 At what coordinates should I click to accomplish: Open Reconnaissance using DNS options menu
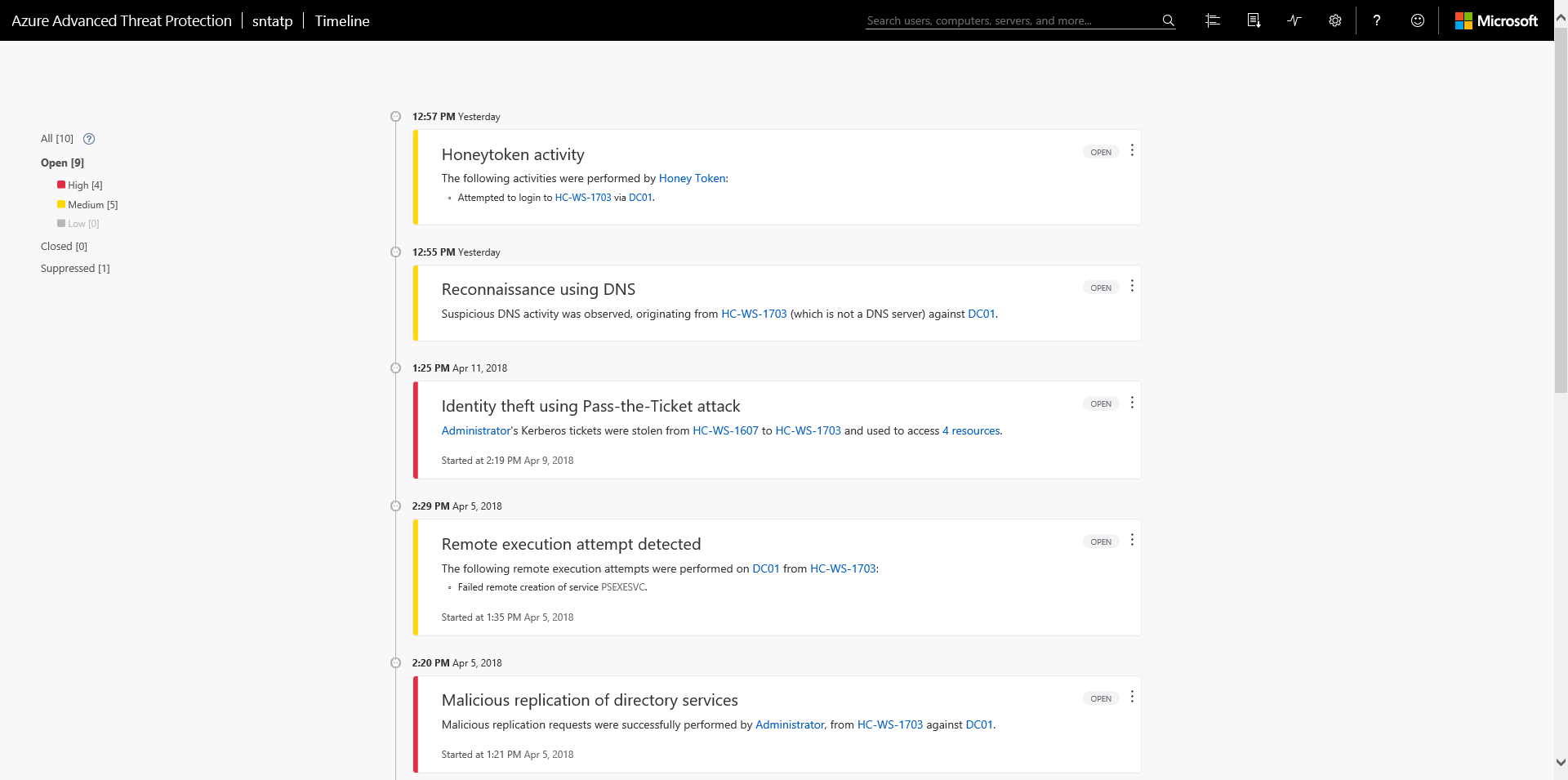tap(1132, 286)
